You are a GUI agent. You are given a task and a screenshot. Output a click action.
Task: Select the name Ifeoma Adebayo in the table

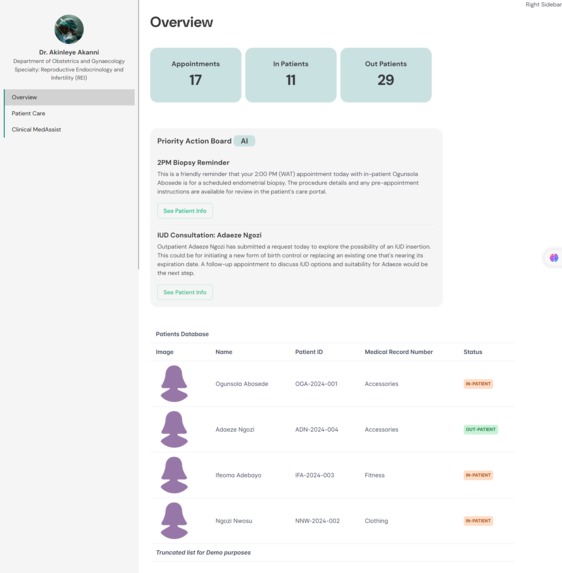point(238,475)
